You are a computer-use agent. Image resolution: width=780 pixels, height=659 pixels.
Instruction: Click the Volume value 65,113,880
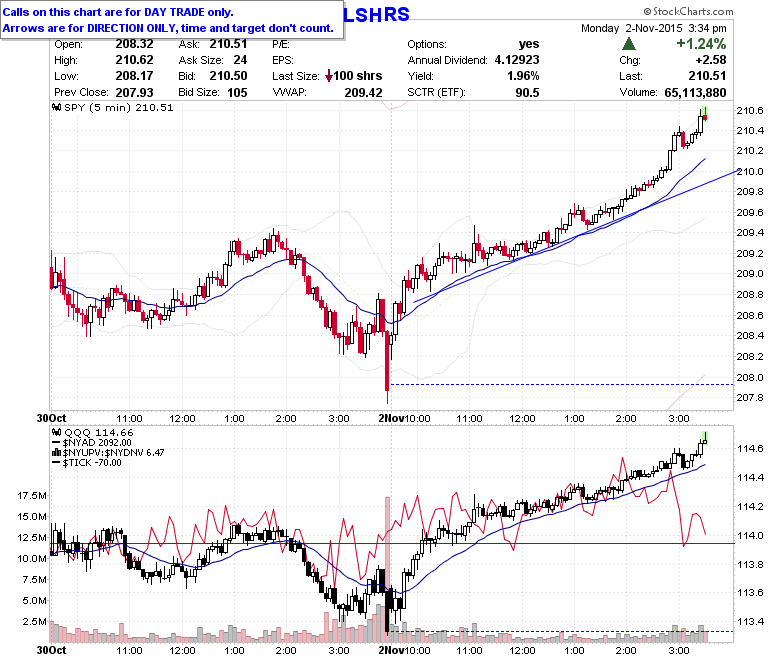(695, 93)
